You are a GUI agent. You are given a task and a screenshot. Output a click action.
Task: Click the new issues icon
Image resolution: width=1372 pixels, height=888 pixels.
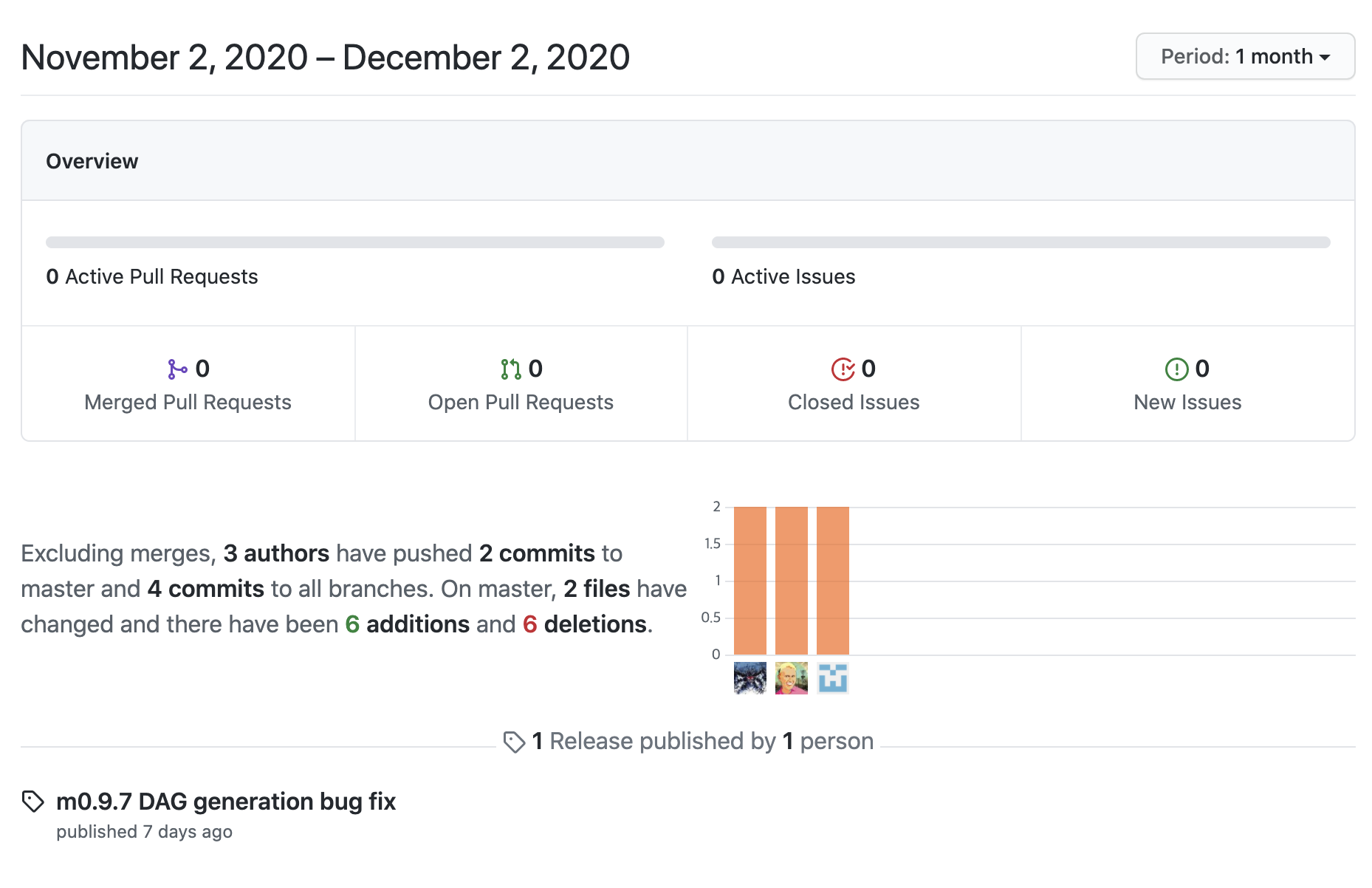click(x=1176, y=369)
